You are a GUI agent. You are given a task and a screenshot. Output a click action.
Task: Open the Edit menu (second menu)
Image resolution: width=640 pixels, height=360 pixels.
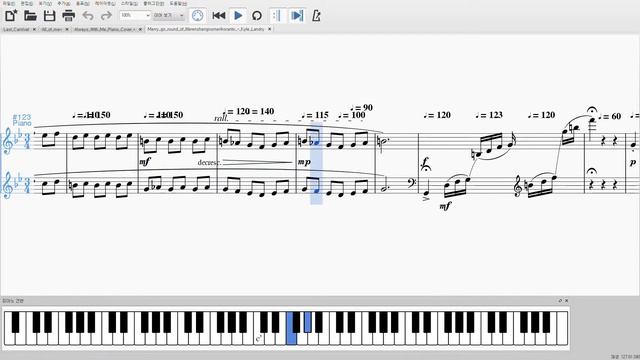point(27,3)
